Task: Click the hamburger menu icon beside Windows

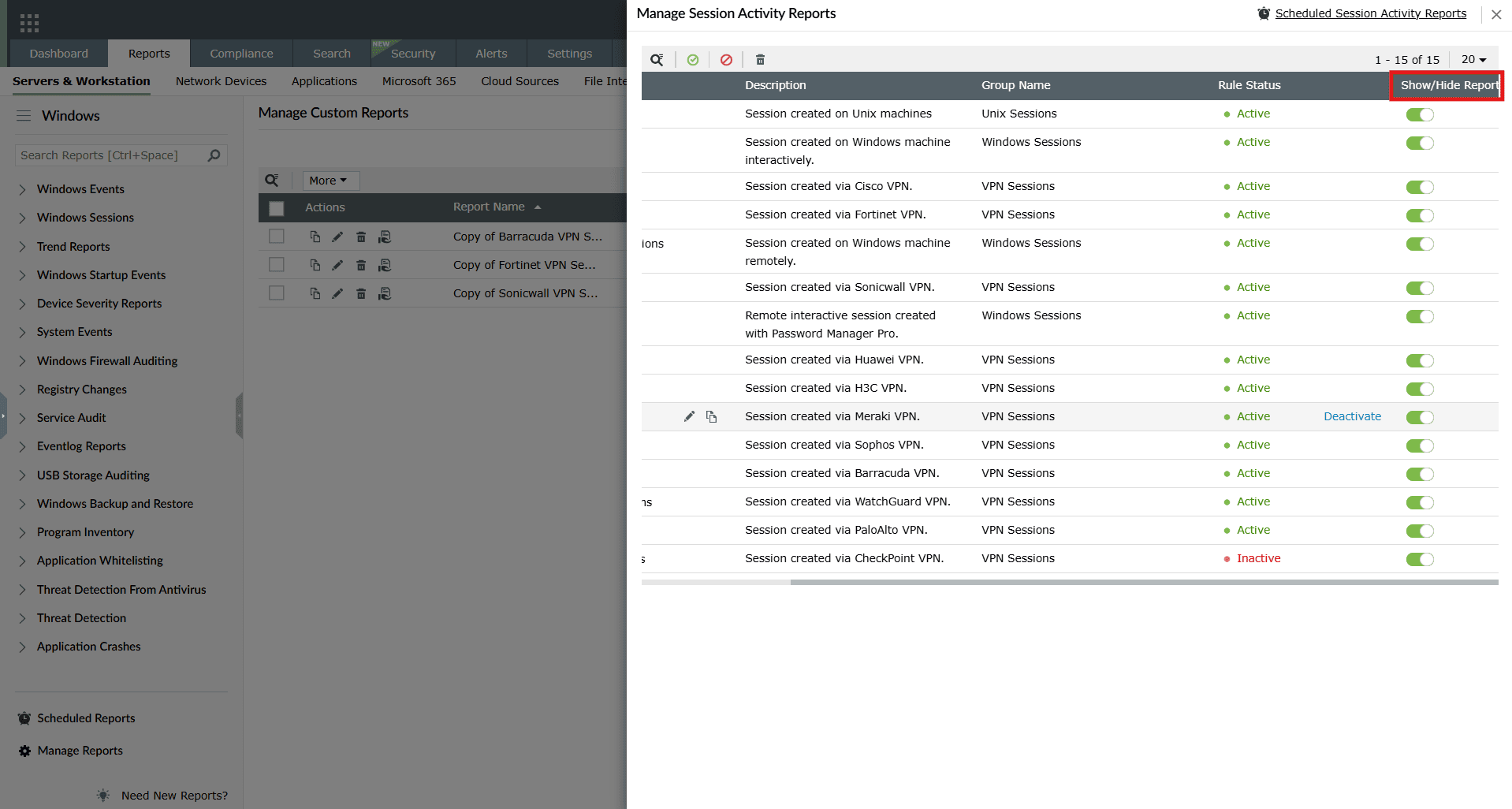Action: (24, 116)
